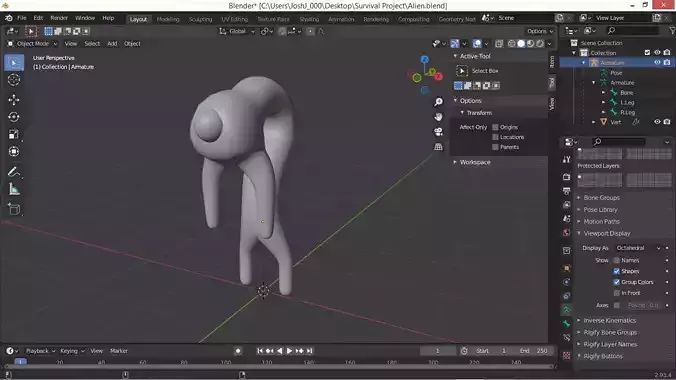Enable Affect Only Parents checkbox
The width and height of the screenshot is (676, 380).
coord(495,147)
